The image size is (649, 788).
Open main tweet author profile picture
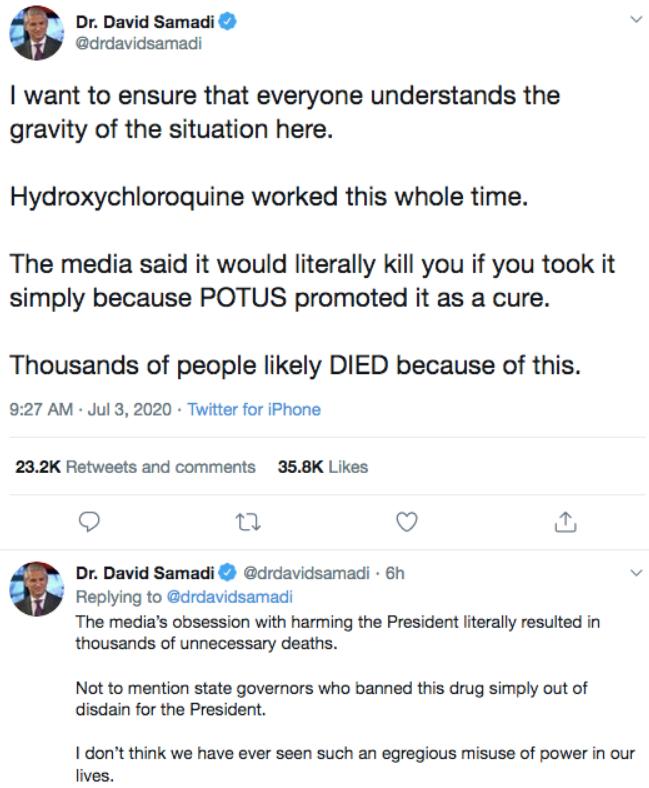pos(37,34)
